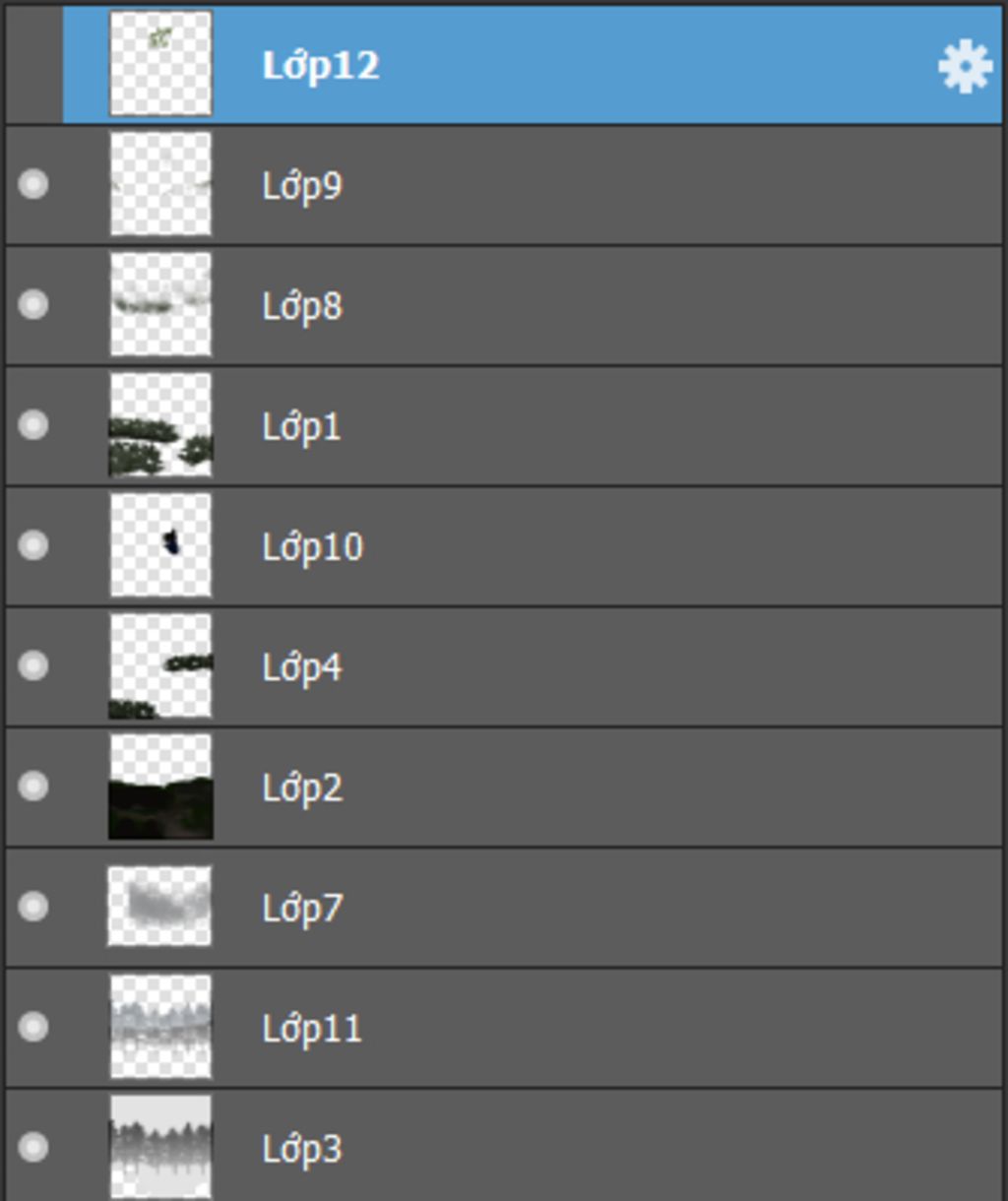Click the Lớp3 forest thumbnail
The height and width of the screenshot is (1201, 1008).
pyautogui.click(x=160, y=1147)
